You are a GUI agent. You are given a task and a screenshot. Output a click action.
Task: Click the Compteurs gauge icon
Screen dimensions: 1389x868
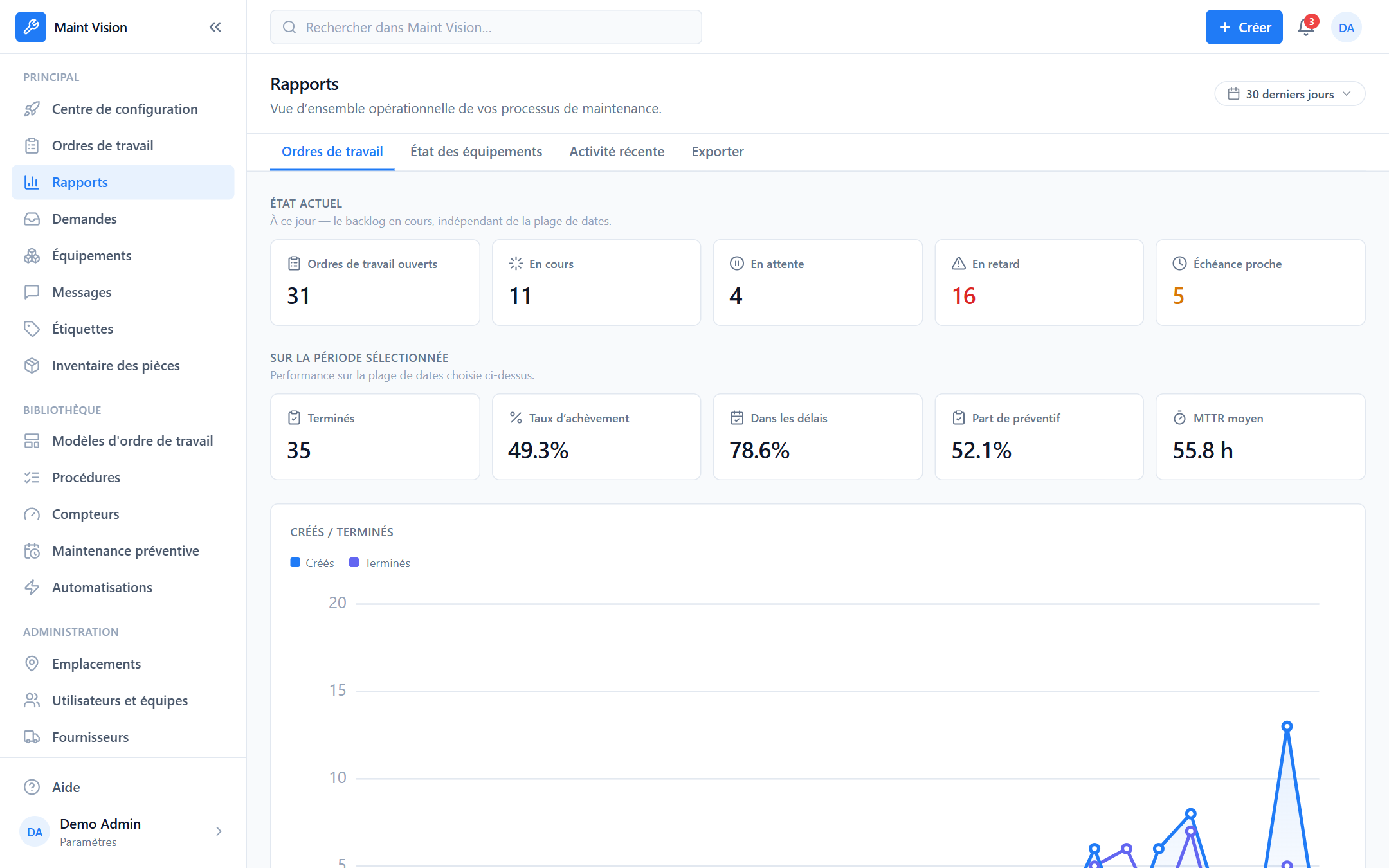tap(32, 514)
